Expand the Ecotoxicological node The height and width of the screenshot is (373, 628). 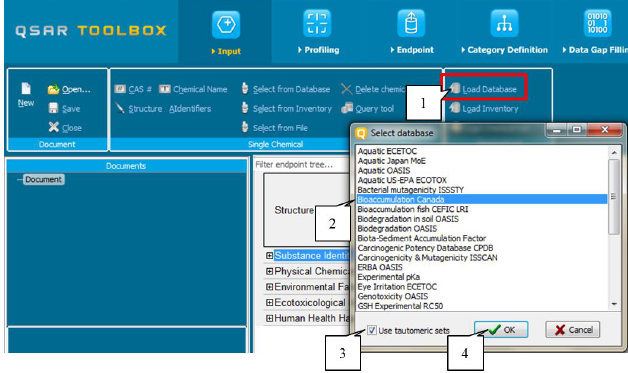pyautogui.click(x=270, y=302)
